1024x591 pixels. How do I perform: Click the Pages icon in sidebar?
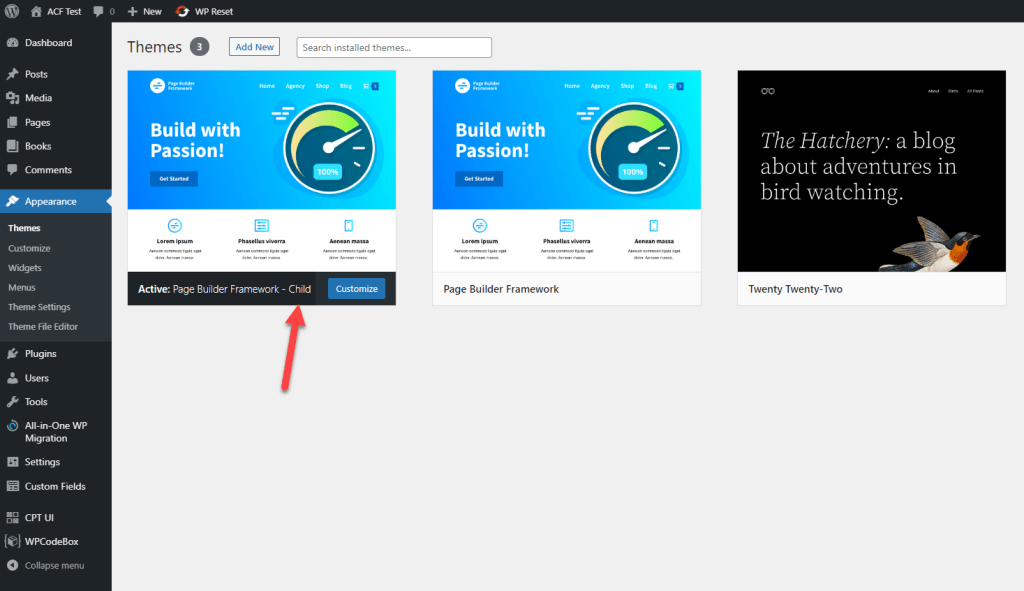pos(12,122)
